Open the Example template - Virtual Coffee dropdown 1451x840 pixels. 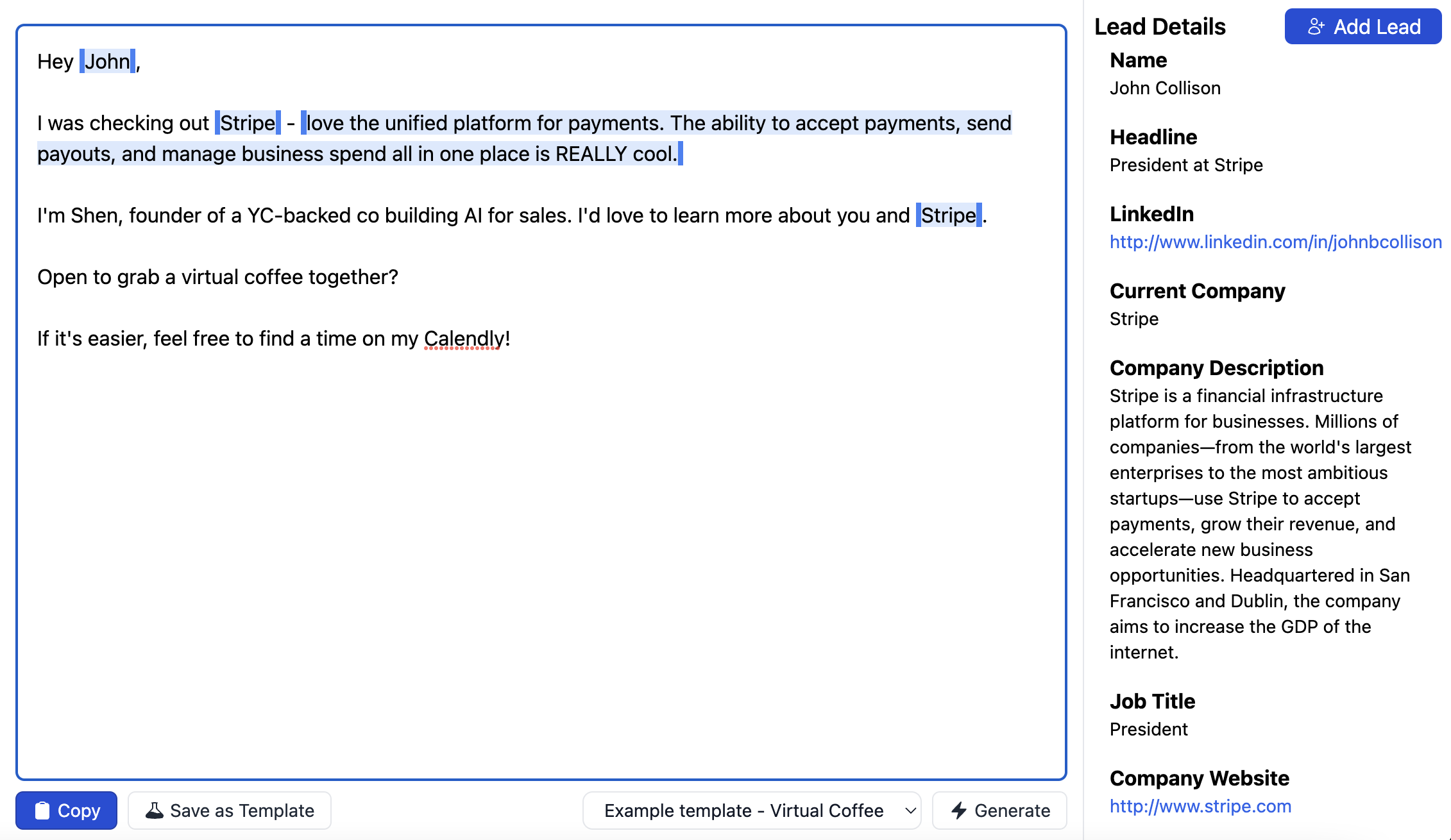[751, 811]
